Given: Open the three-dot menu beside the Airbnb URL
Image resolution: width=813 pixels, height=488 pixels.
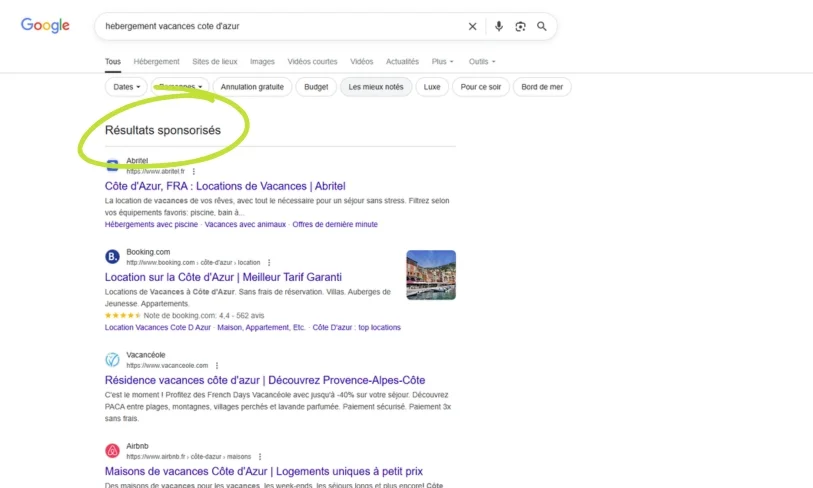Looking at the screenshot, I should [260, 457].
